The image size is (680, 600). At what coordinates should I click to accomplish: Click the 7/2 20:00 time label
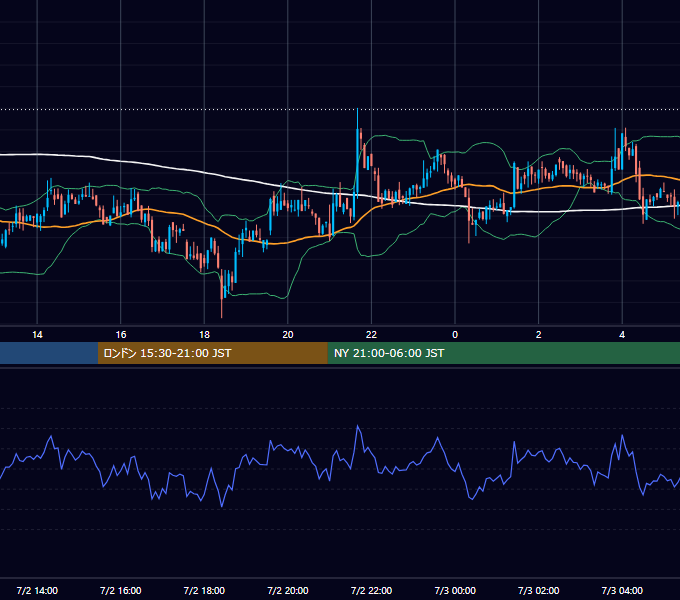pyautogui.click(x=288, y=590)
